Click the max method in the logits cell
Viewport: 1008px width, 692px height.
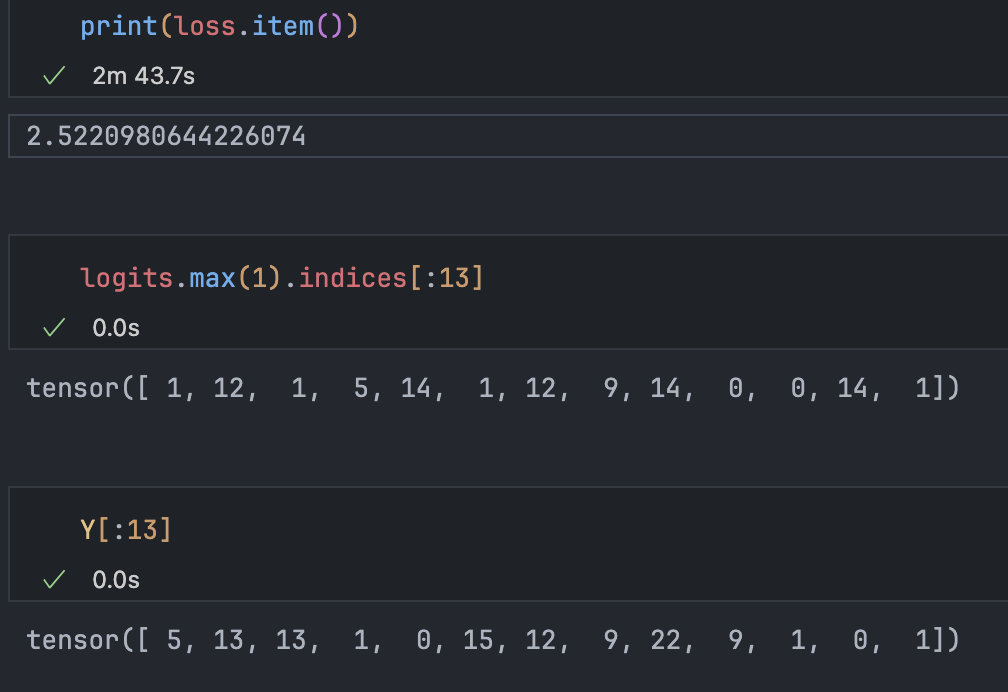click(x=211, y=278)
